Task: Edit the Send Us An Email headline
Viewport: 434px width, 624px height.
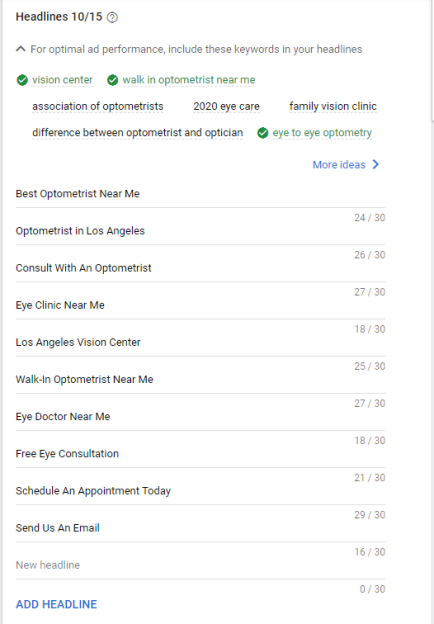Action: [200, 528]
